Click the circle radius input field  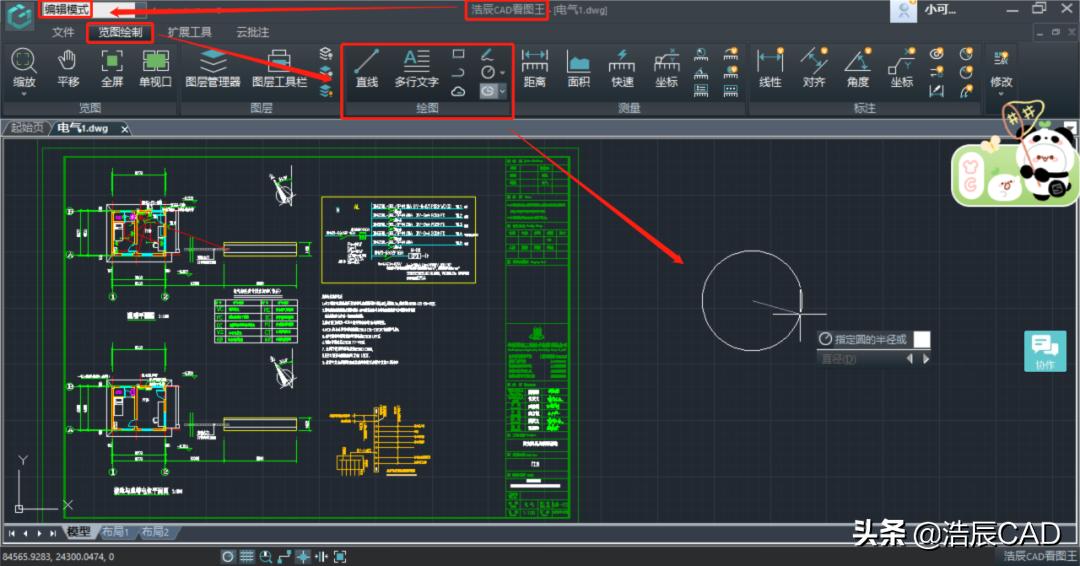click(921, 339)
